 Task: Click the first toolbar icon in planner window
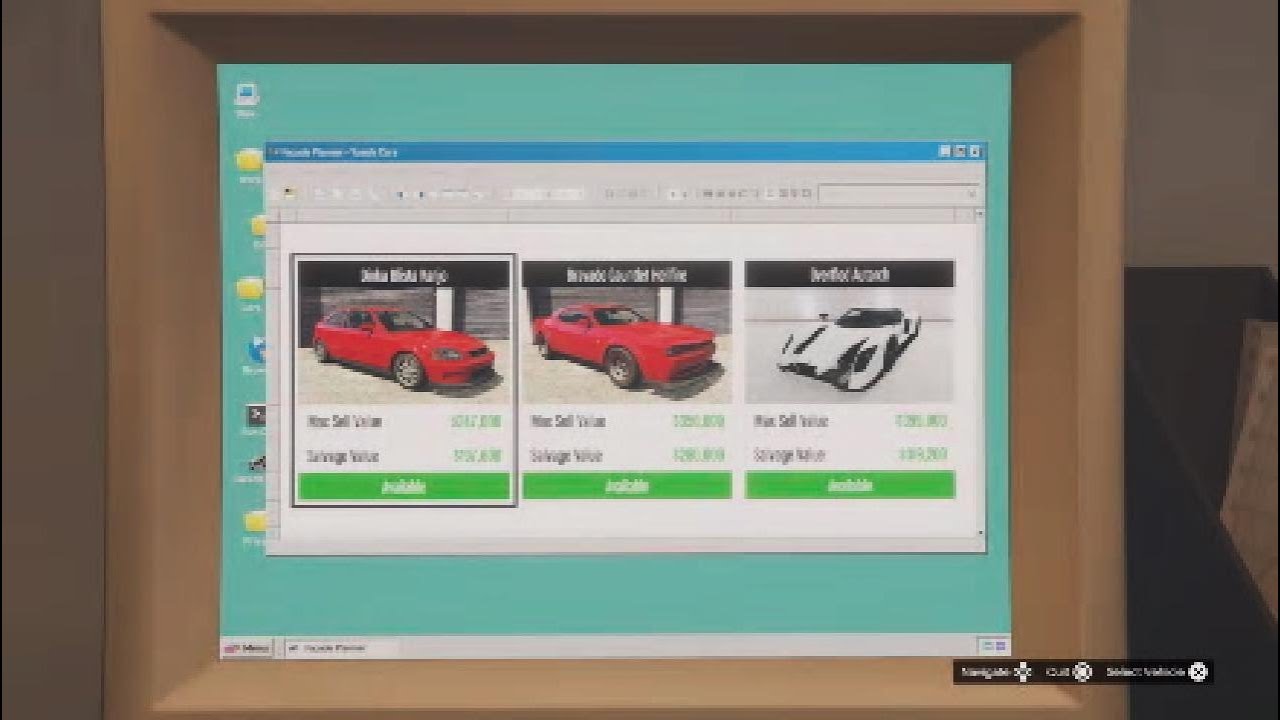pos(288,193)
